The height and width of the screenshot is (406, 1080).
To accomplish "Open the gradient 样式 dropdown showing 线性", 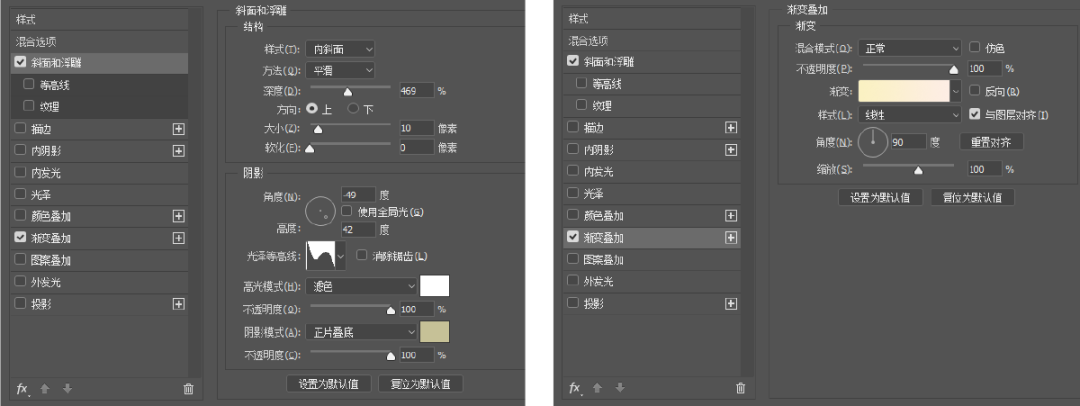I will pyautogui.click(x=910, y=114).
